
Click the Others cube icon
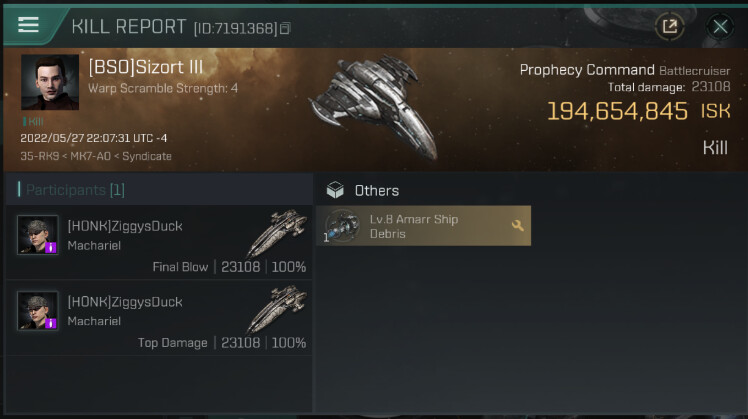click(x=335, y=190)
